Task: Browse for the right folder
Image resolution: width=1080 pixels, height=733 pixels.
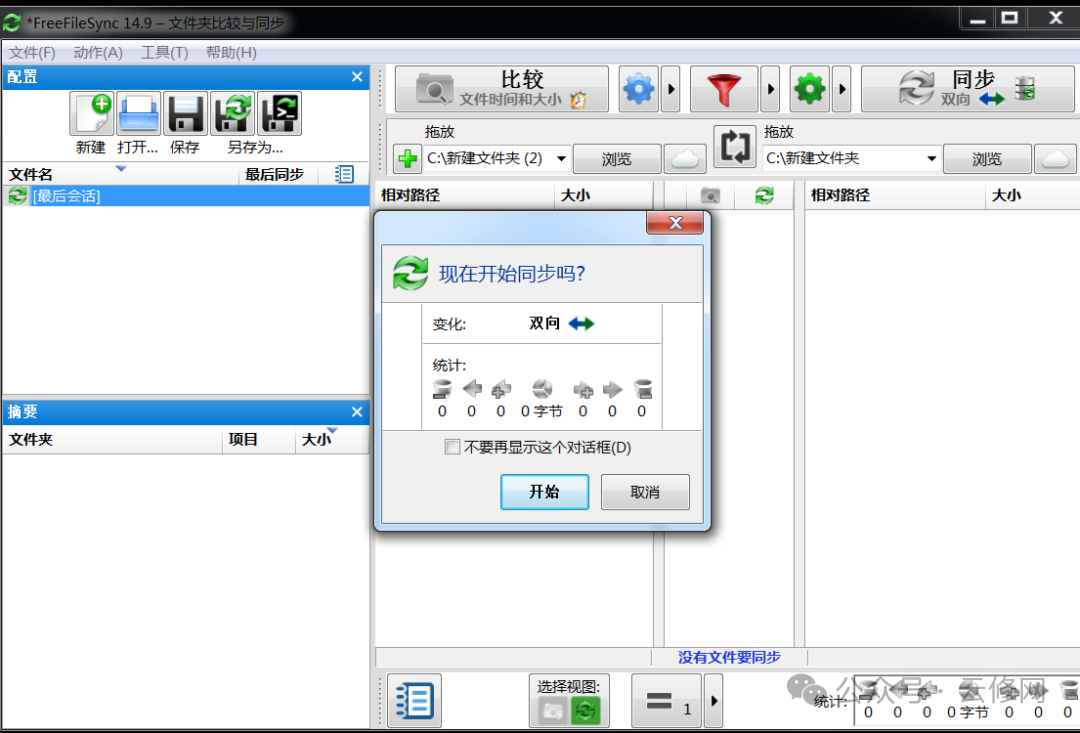Action: pyautogui.click(x=987, y=159)
